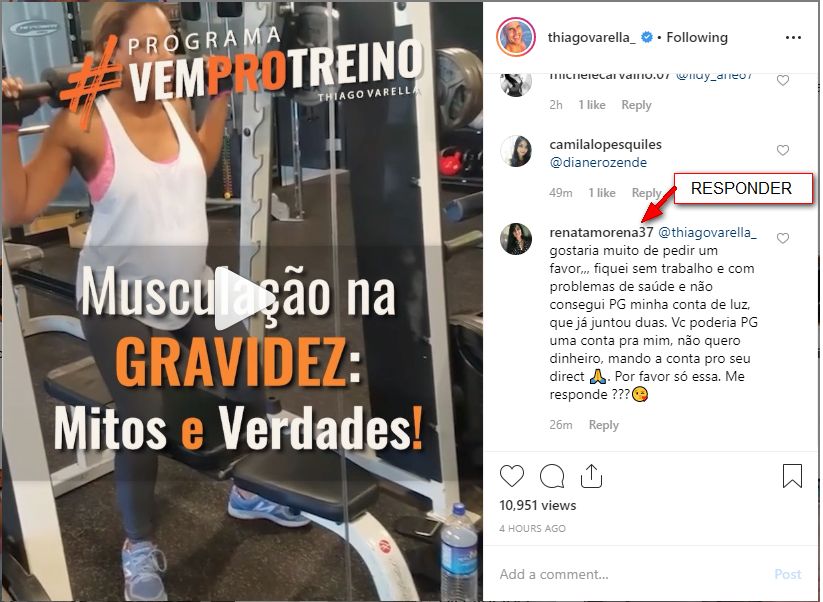Screen dimensions: 823x602
Task: Open thiagovarella_ profile picture
Action: tap(515, 37)
